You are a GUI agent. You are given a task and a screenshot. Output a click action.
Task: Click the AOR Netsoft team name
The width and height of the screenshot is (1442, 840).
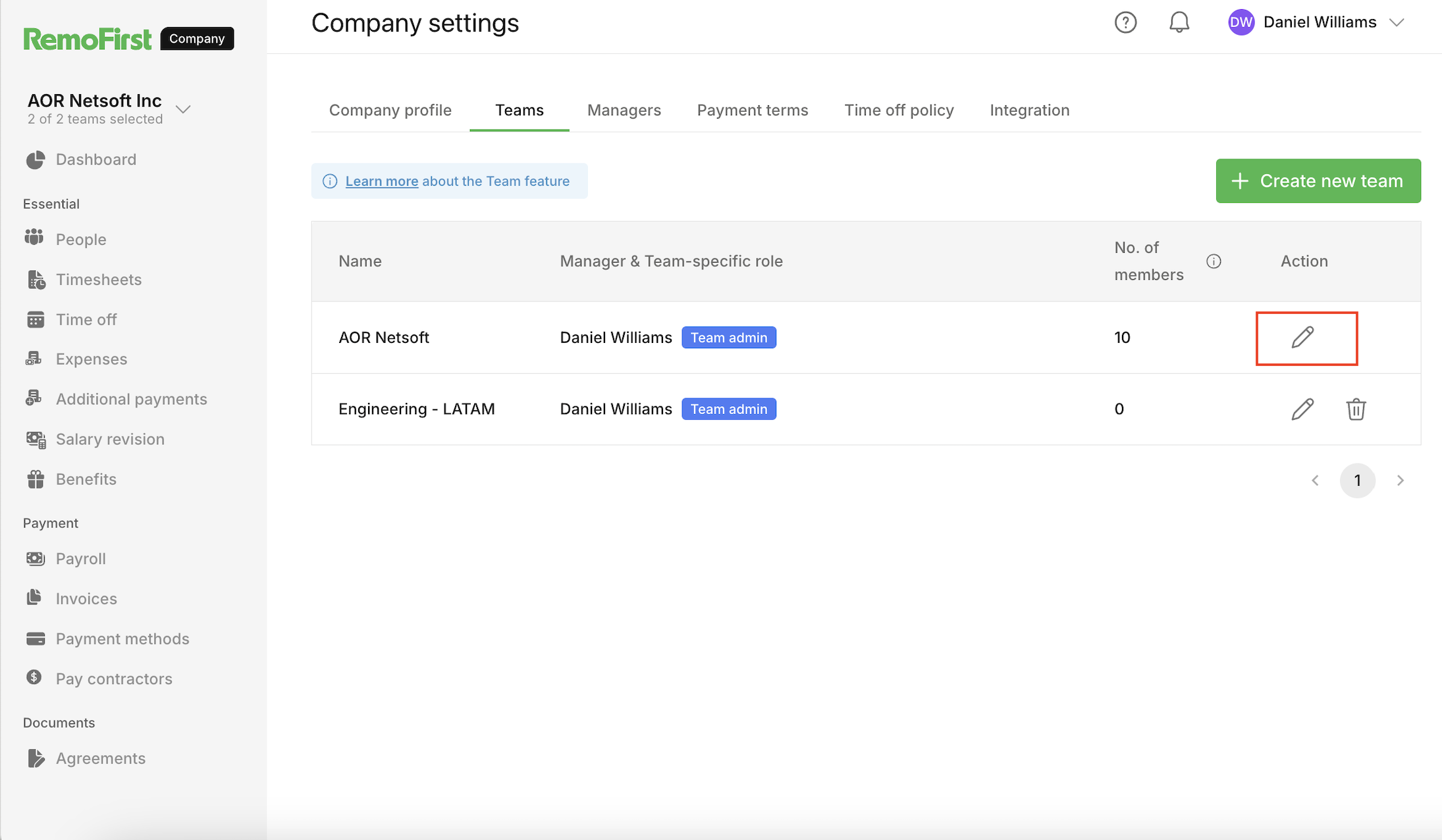pos(383,337)
